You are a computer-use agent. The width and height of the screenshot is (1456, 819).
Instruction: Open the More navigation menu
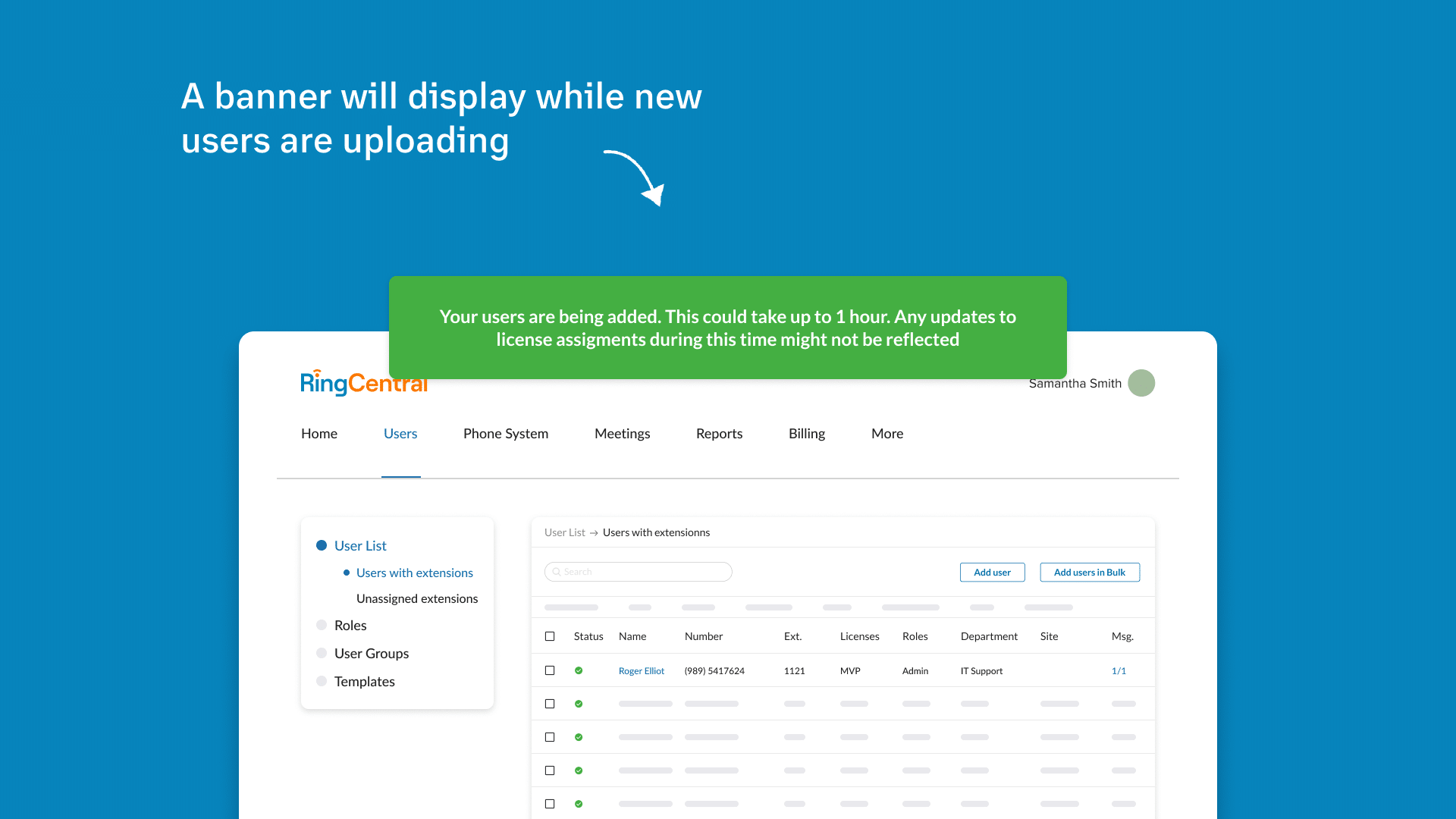886,434
